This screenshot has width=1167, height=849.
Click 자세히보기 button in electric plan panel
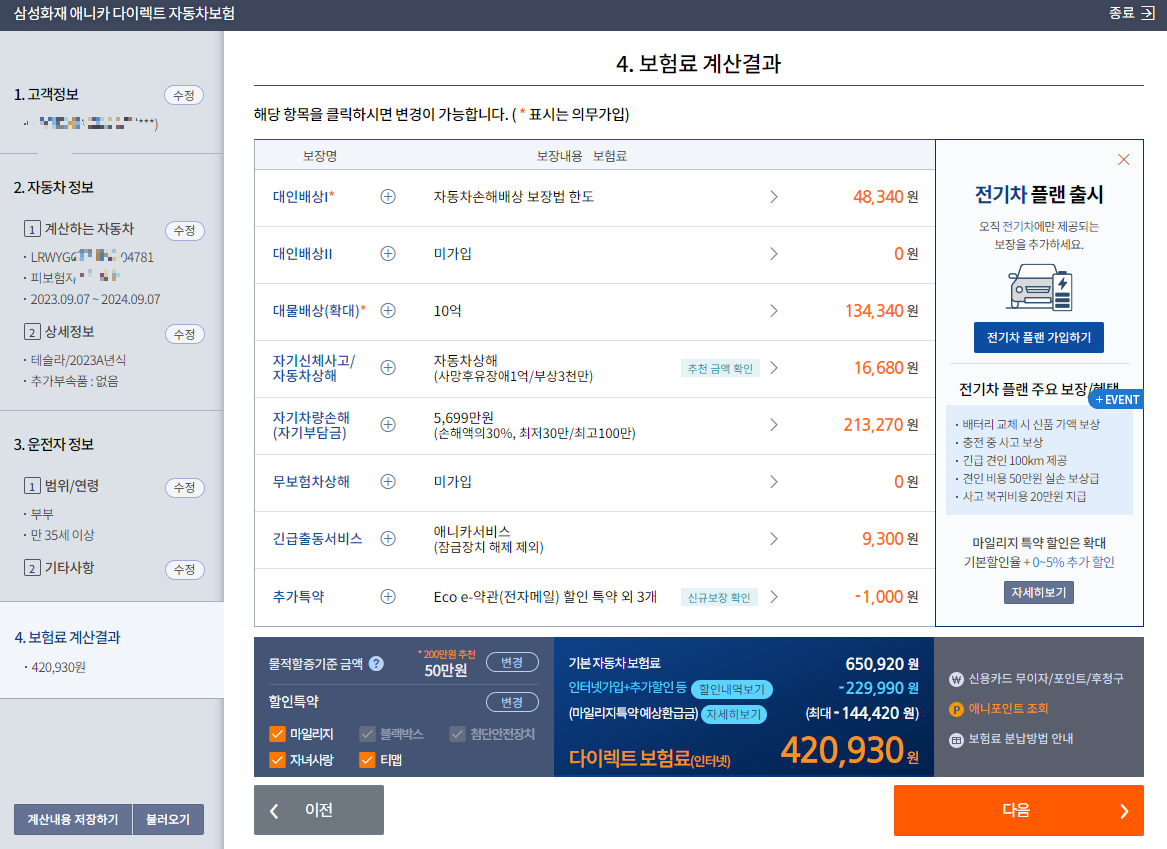point(1038,592)
